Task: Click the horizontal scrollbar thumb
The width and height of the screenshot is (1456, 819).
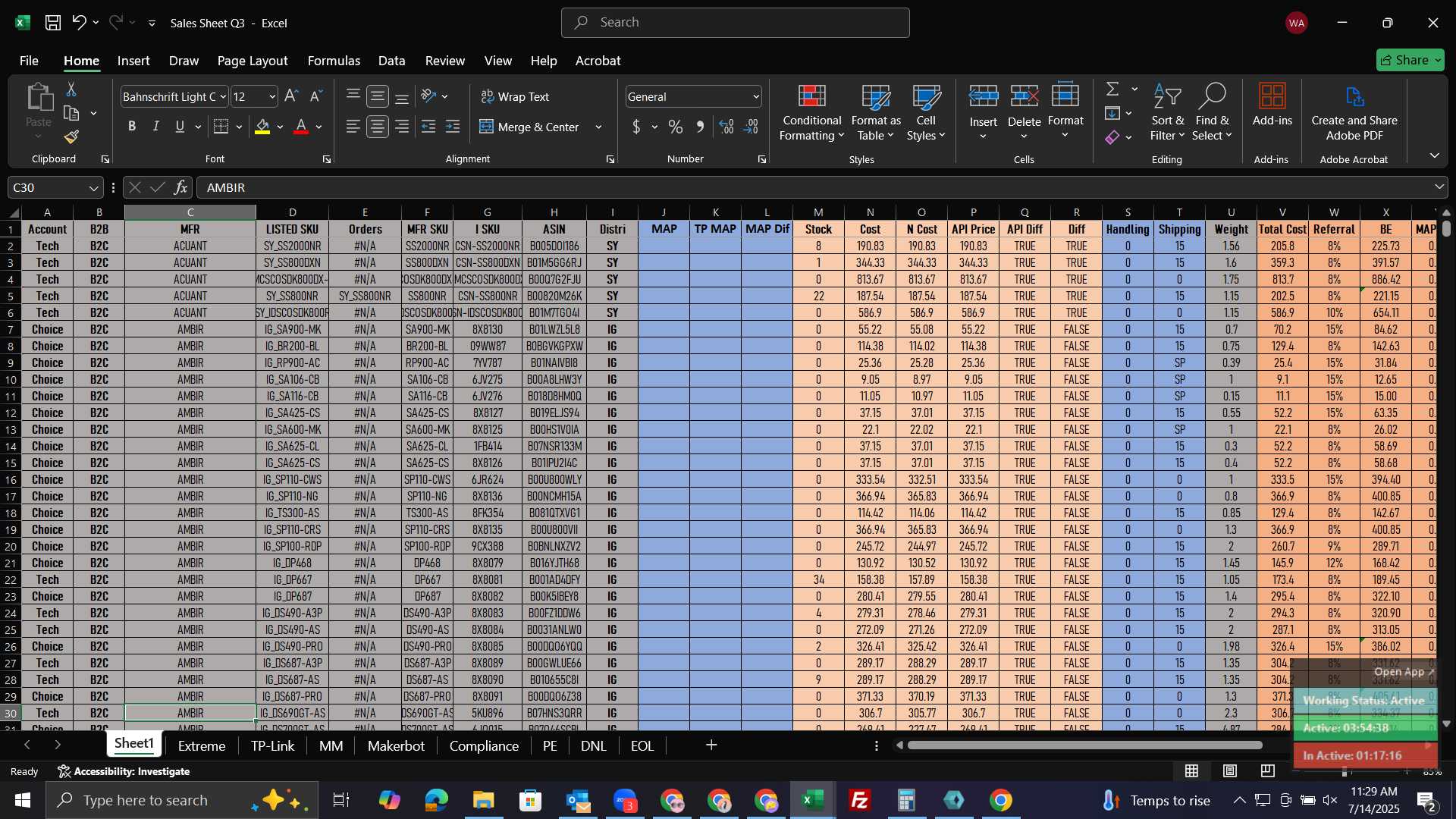Action: click(1084, 745)
